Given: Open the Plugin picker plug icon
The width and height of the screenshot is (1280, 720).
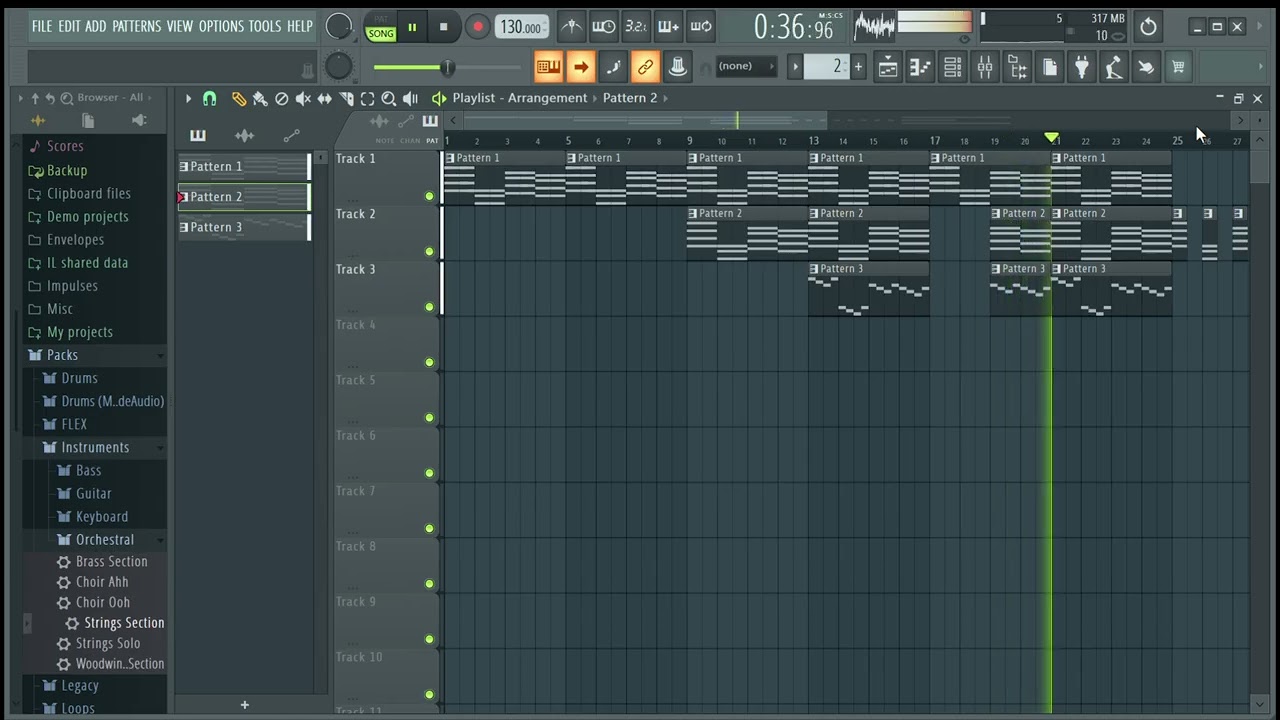Looking at the screenshot, I should pos(1081,67).
